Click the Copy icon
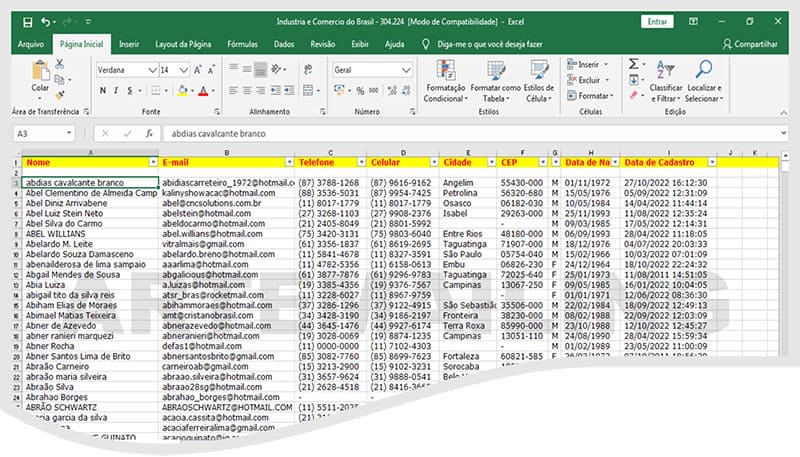The width and height of the screenshot is (800, 457). pos(59,80)
